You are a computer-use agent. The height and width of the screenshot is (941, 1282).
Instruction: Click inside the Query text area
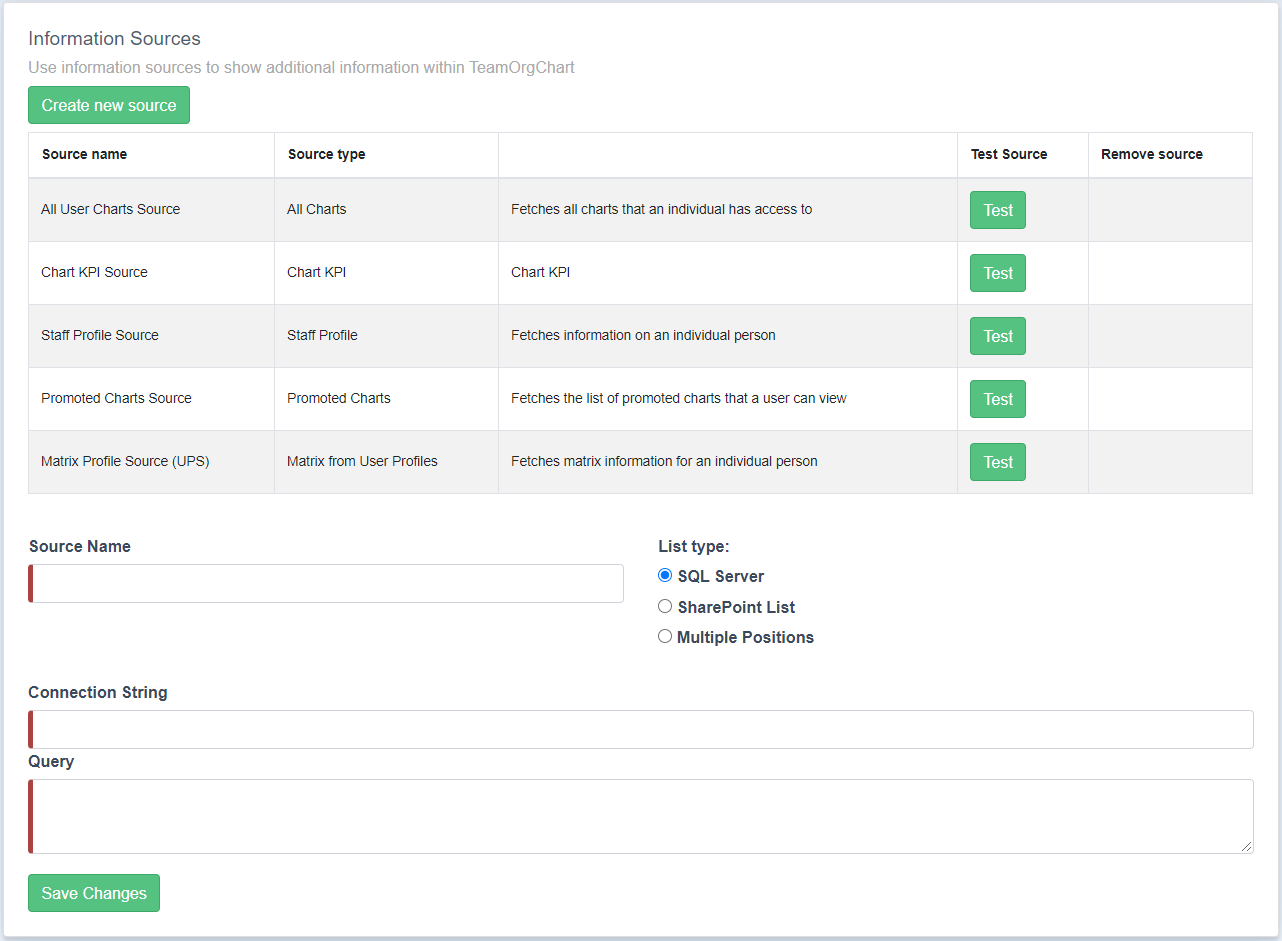pos(641,816)
